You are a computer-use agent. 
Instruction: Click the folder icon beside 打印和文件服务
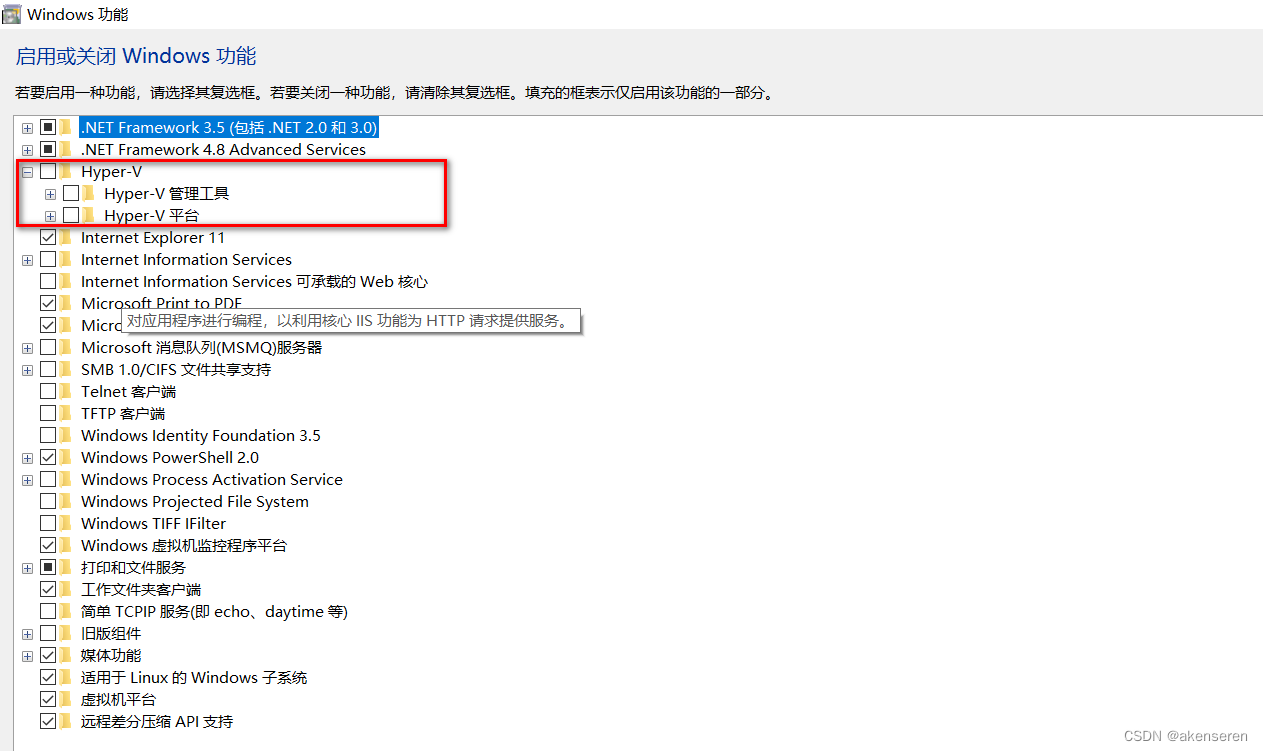point(66,568)
